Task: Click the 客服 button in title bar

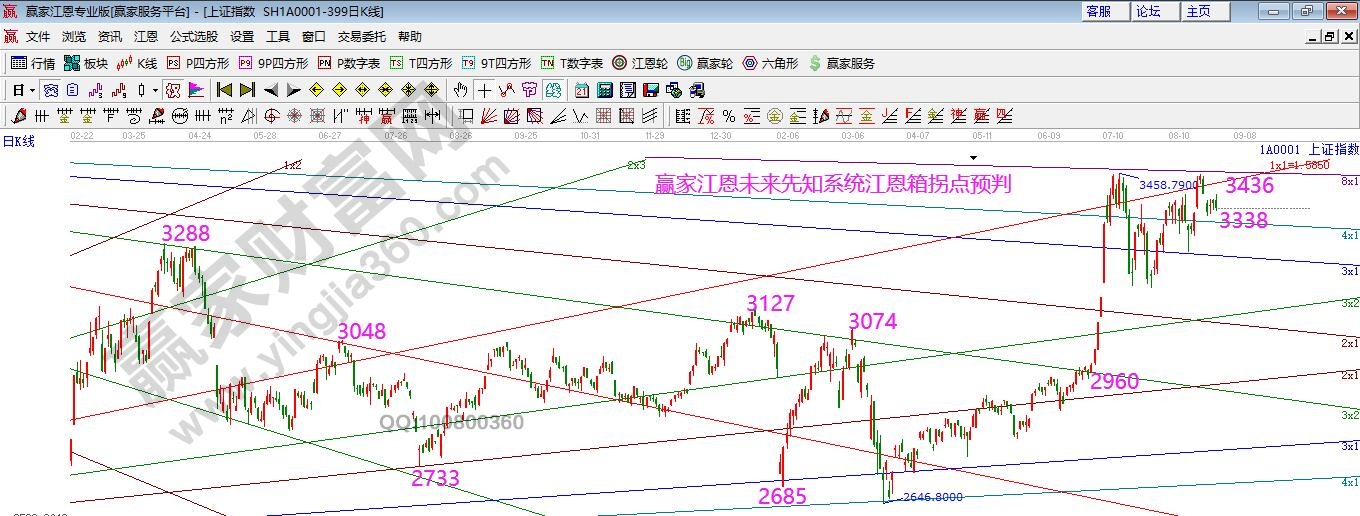Action: (1098, 11)
